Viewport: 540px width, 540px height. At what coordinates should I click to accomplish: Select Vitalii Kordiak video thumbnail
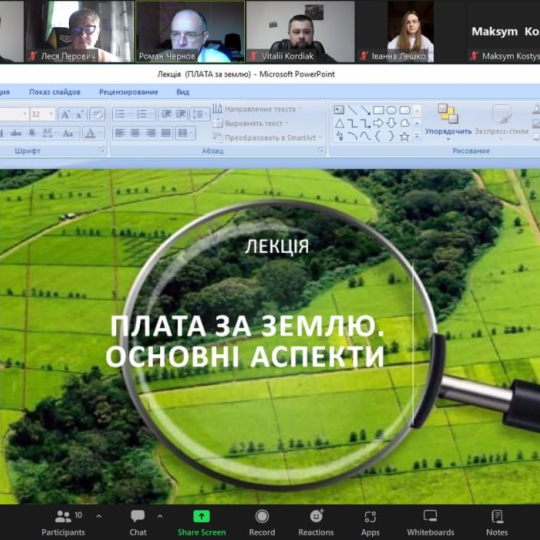[x=301, y=31]
